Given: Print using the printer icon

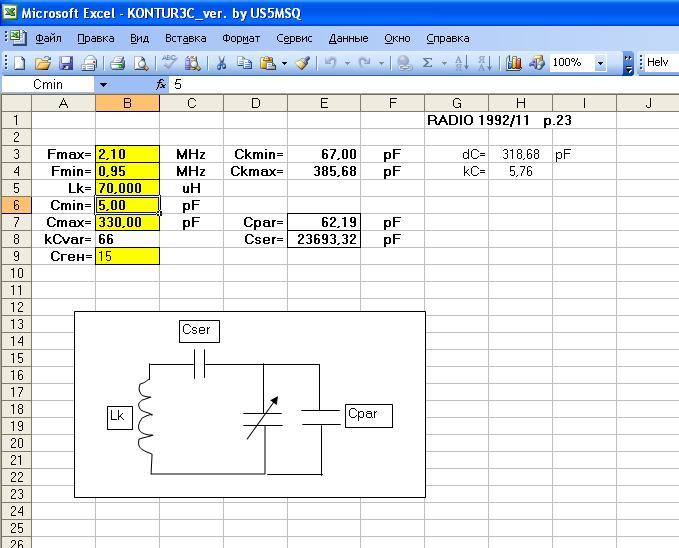Looking at the screenshot, I should point(117,63).
